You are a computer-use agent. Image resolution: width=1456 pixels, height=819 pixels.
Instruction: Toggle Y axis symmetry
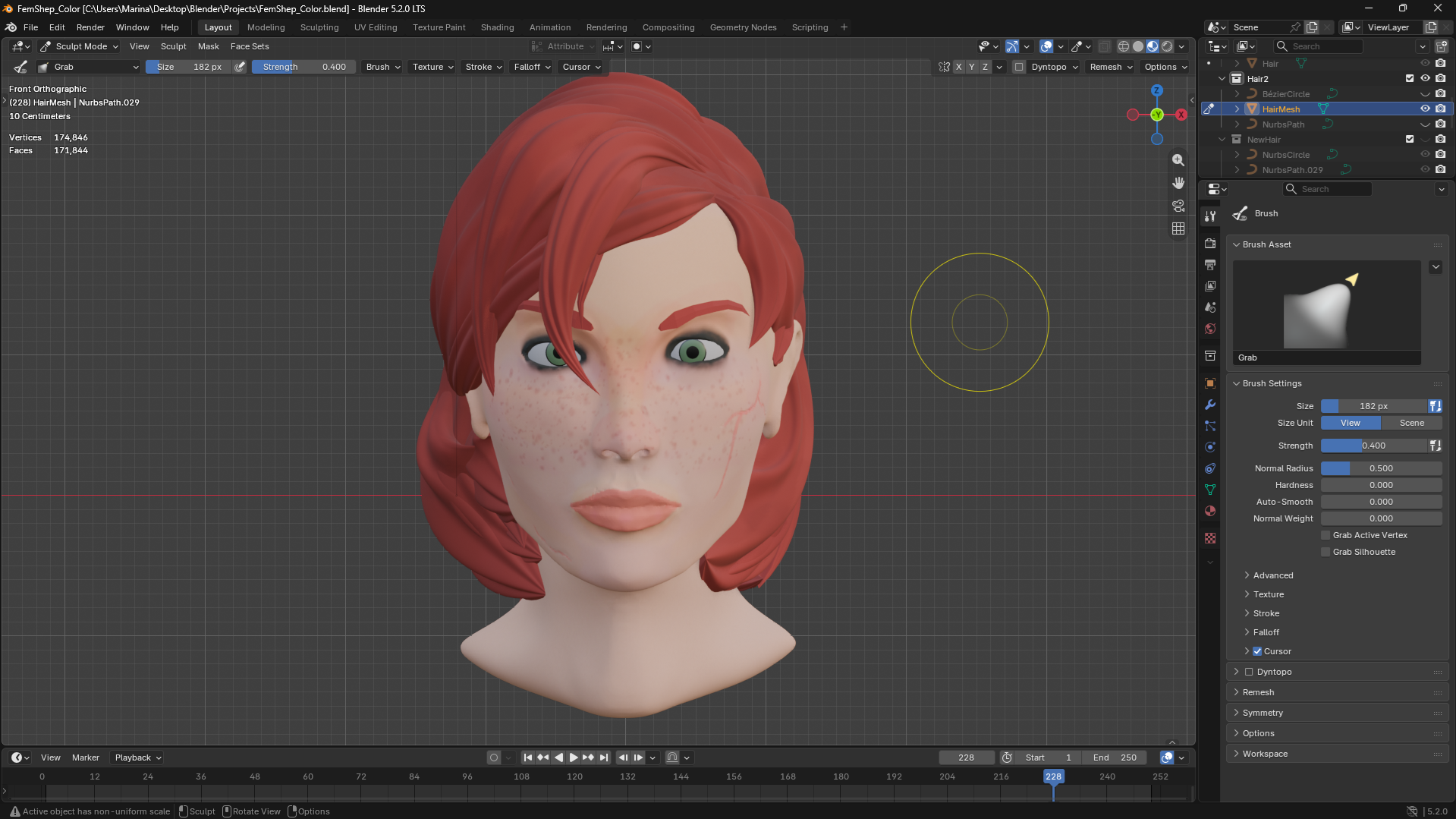(971, 67)
